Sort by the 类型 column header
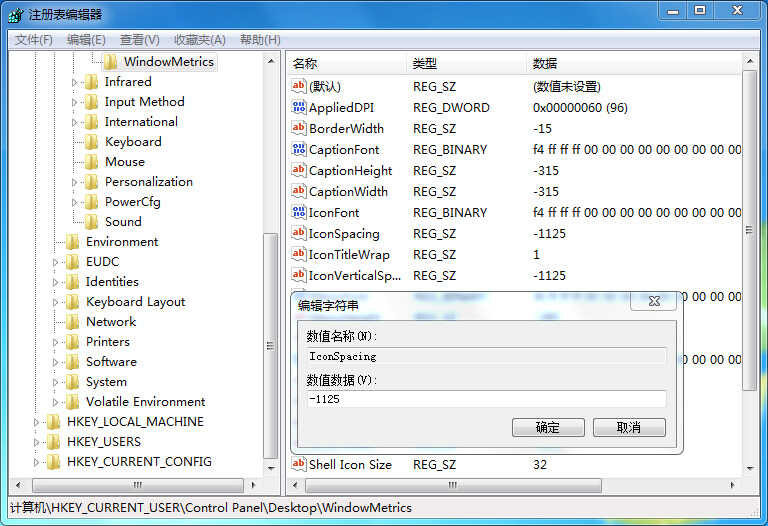 tap(467, 64)
